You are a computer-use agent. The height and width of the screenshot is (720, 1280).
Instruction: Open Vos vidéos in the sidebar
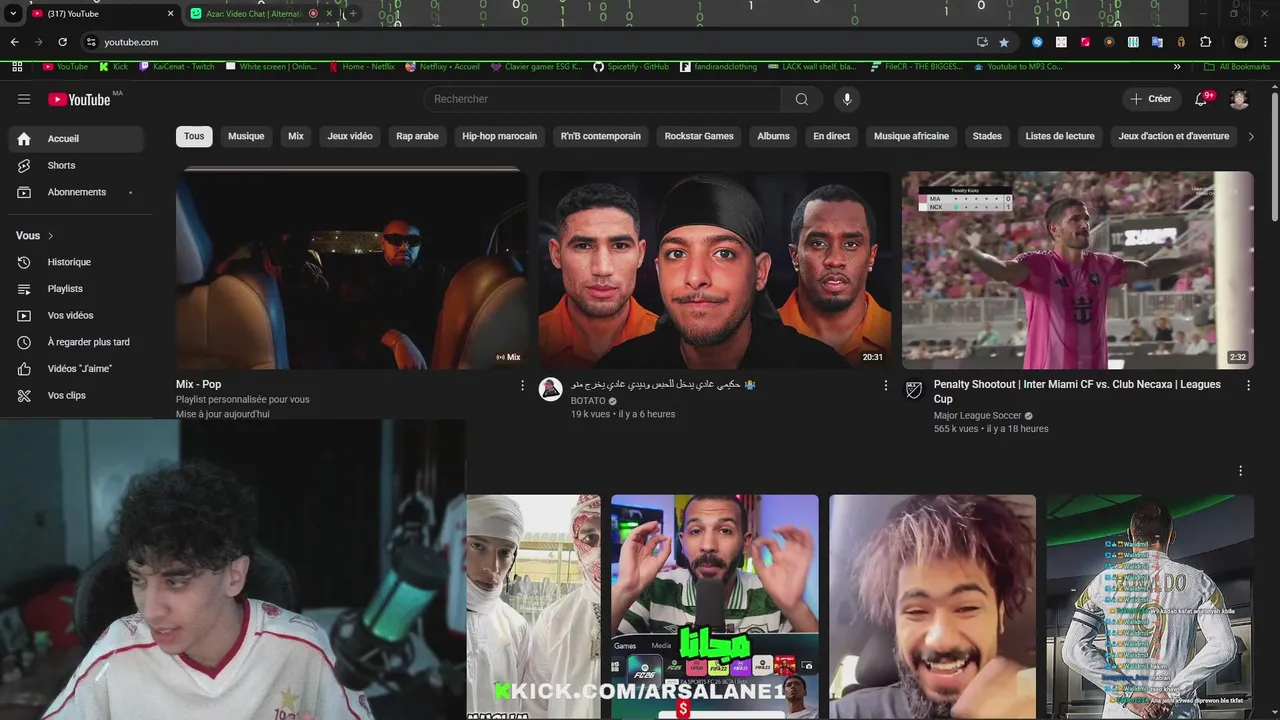click(76, 315)
